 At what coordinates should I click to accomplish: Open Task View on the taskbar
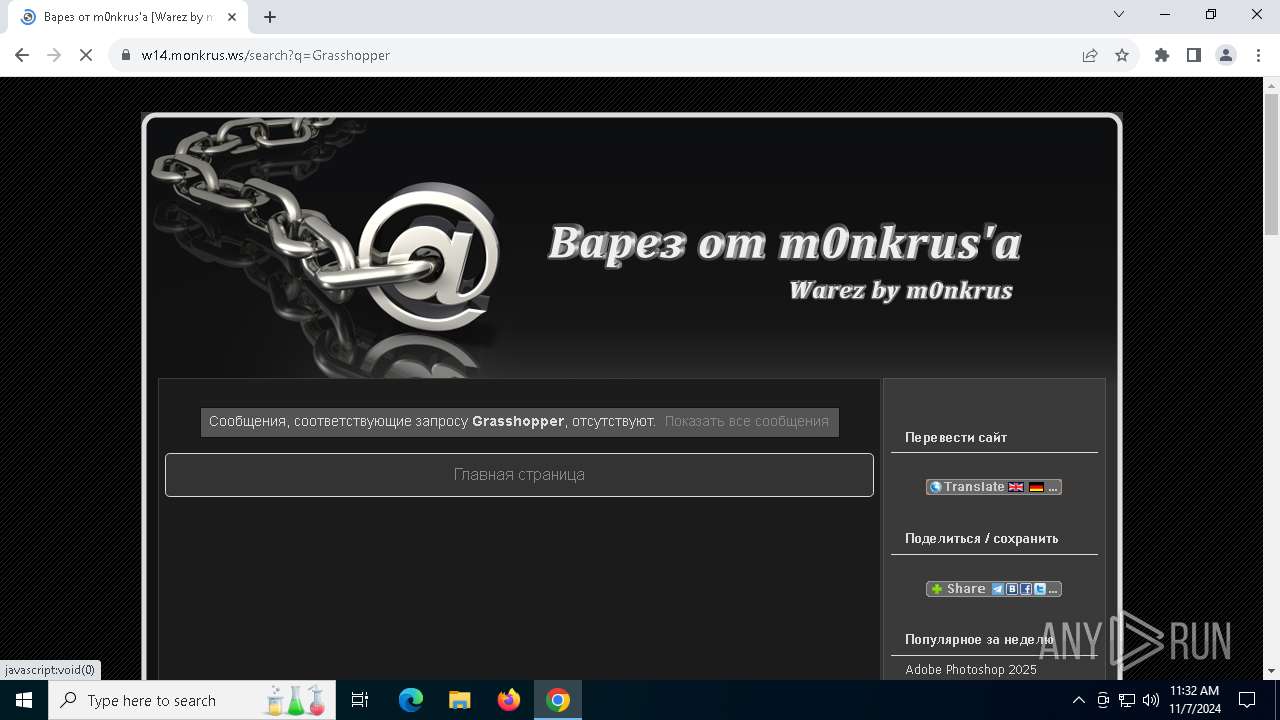coord(360,700)
